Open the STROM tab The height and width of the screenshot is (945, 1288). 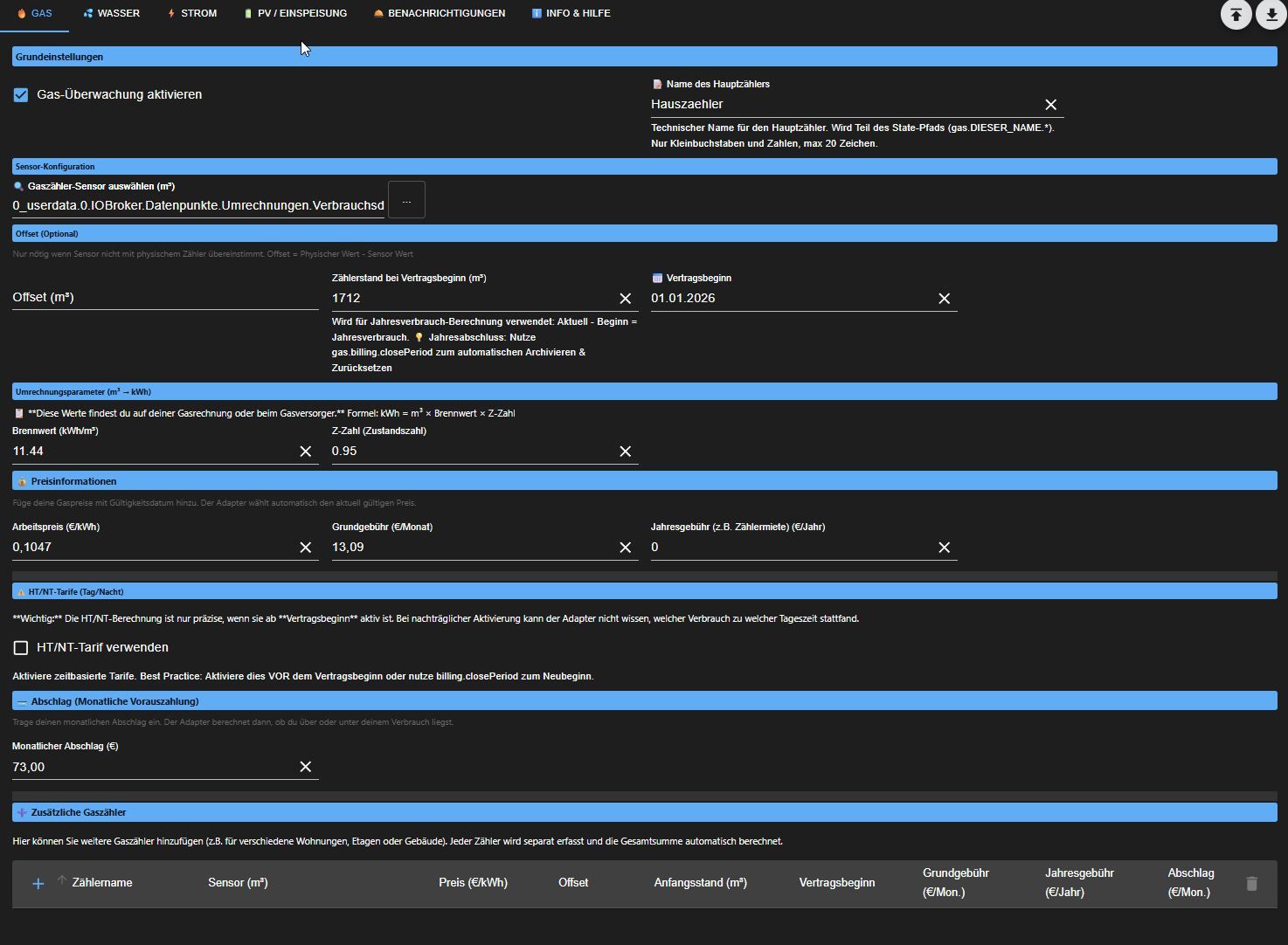[192, 14]
